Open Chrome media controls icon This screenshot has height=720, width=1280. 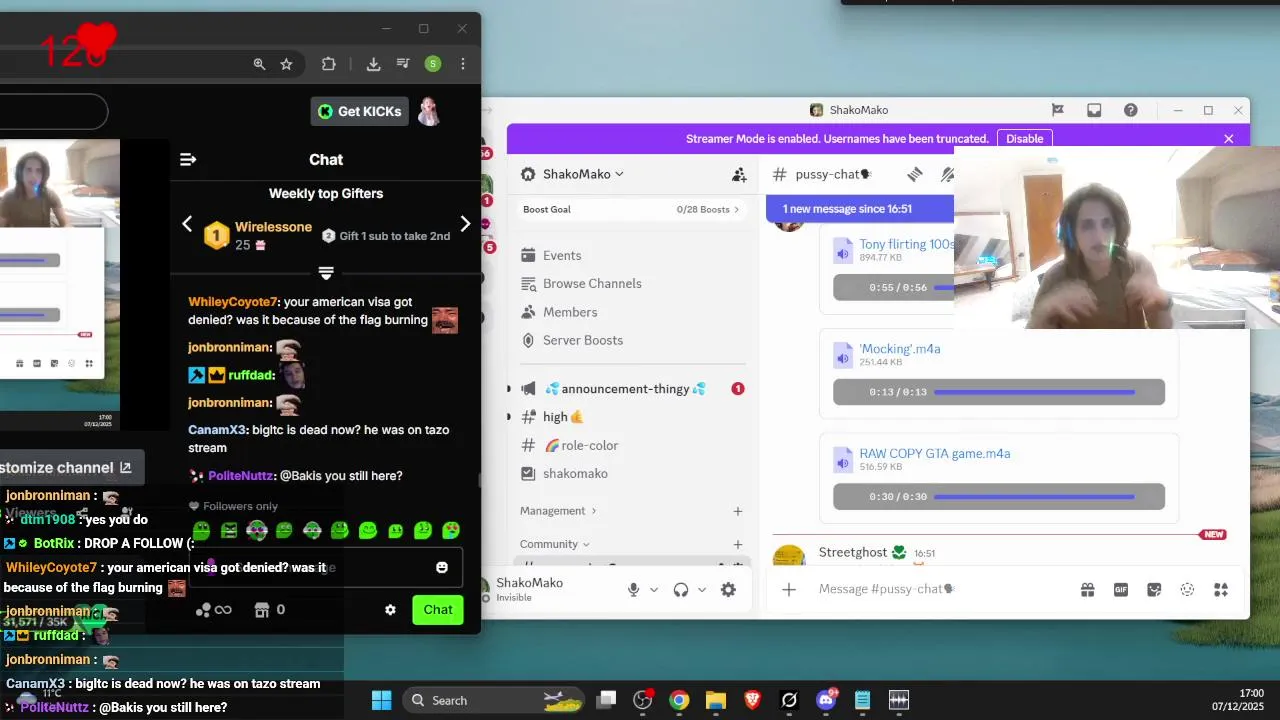[x=403, y=64]
